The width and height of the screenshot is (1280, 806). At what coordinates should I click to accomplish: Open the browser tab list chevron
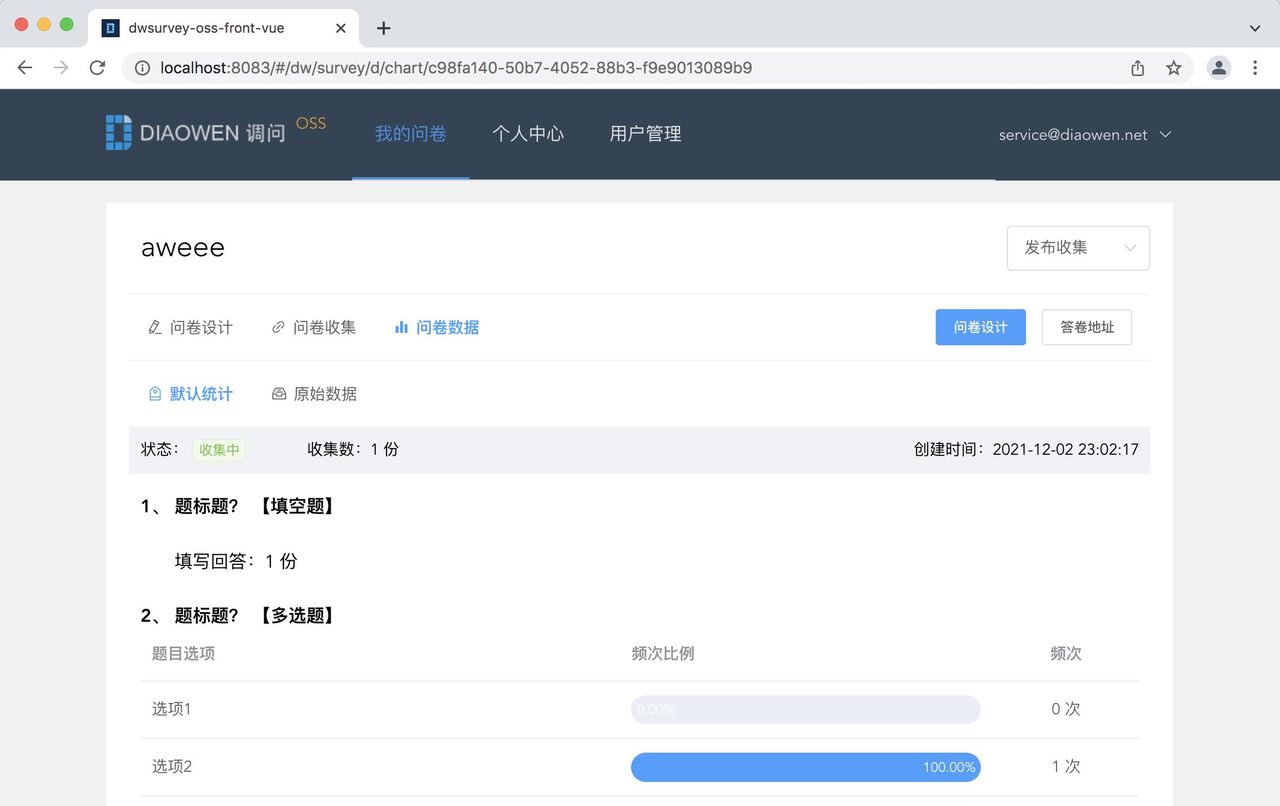[1254, 28]
